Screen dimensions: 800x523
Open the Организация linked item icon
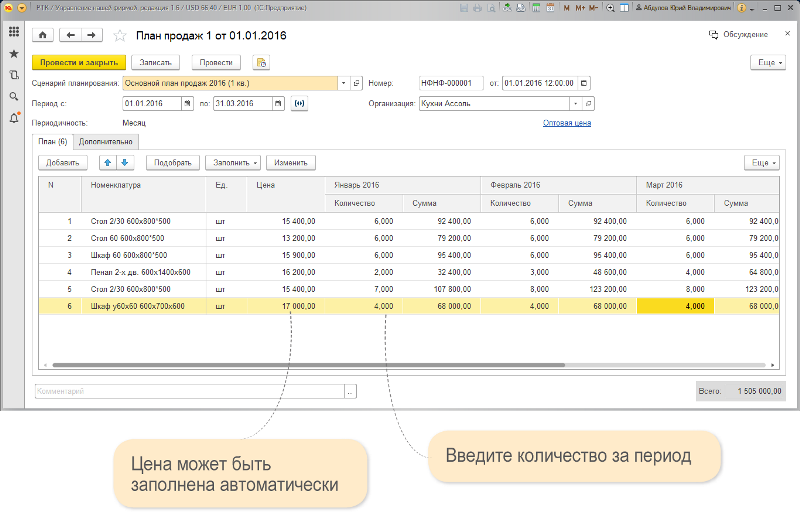pyautogui.click(x=588, y=104)
